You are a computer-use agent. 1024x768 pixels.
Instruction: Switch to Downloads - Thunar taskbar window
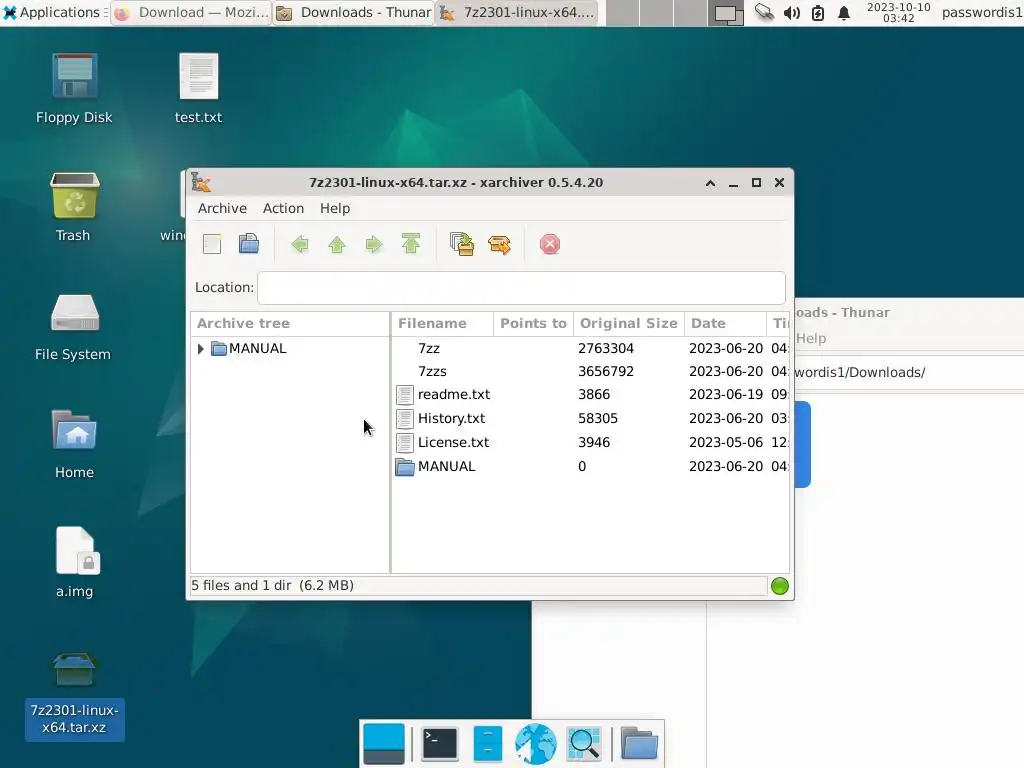pyautogui.click(x=353, y=12)
